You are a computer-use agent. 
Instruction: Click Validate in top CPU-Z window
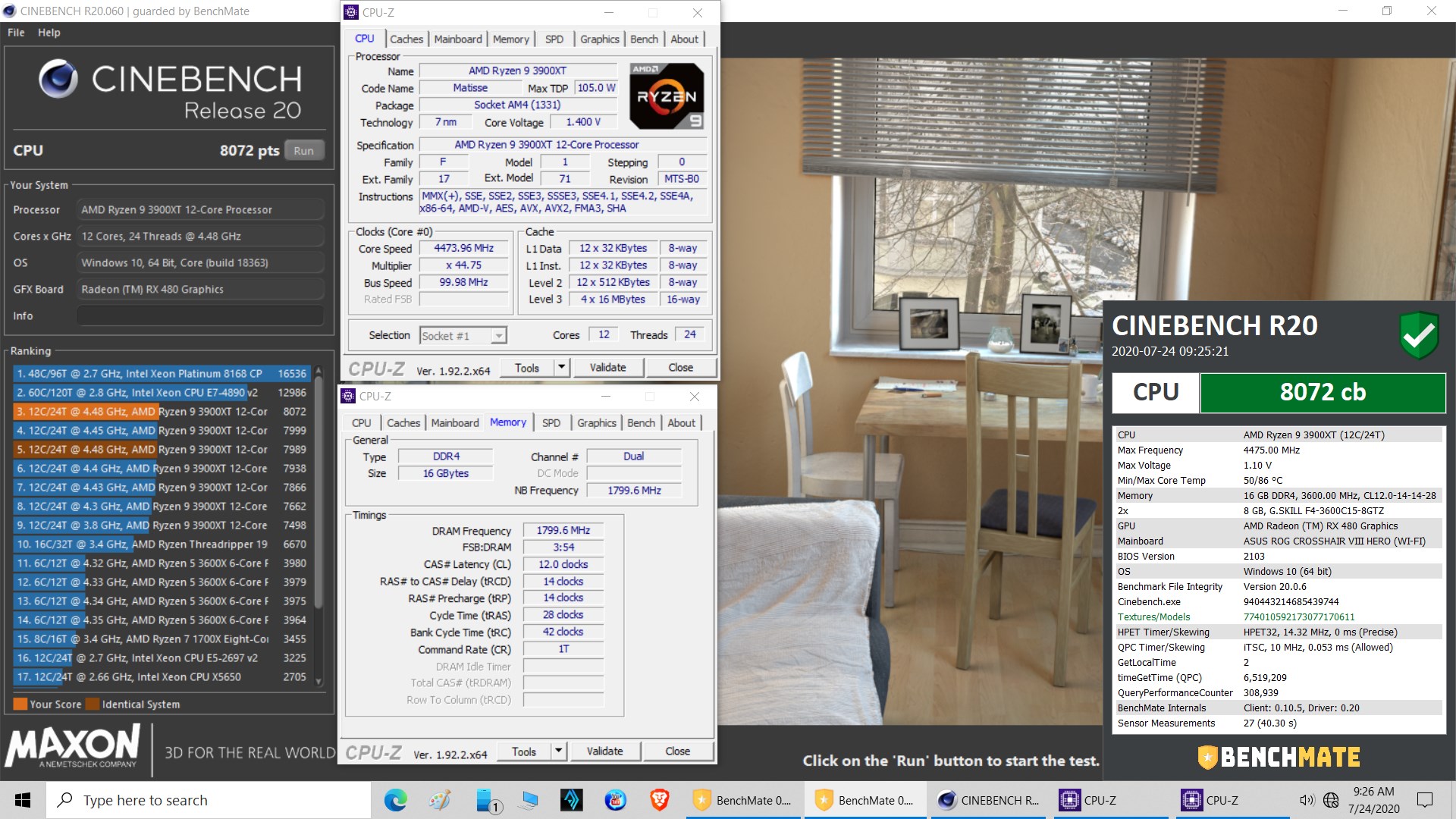(608, 368)
